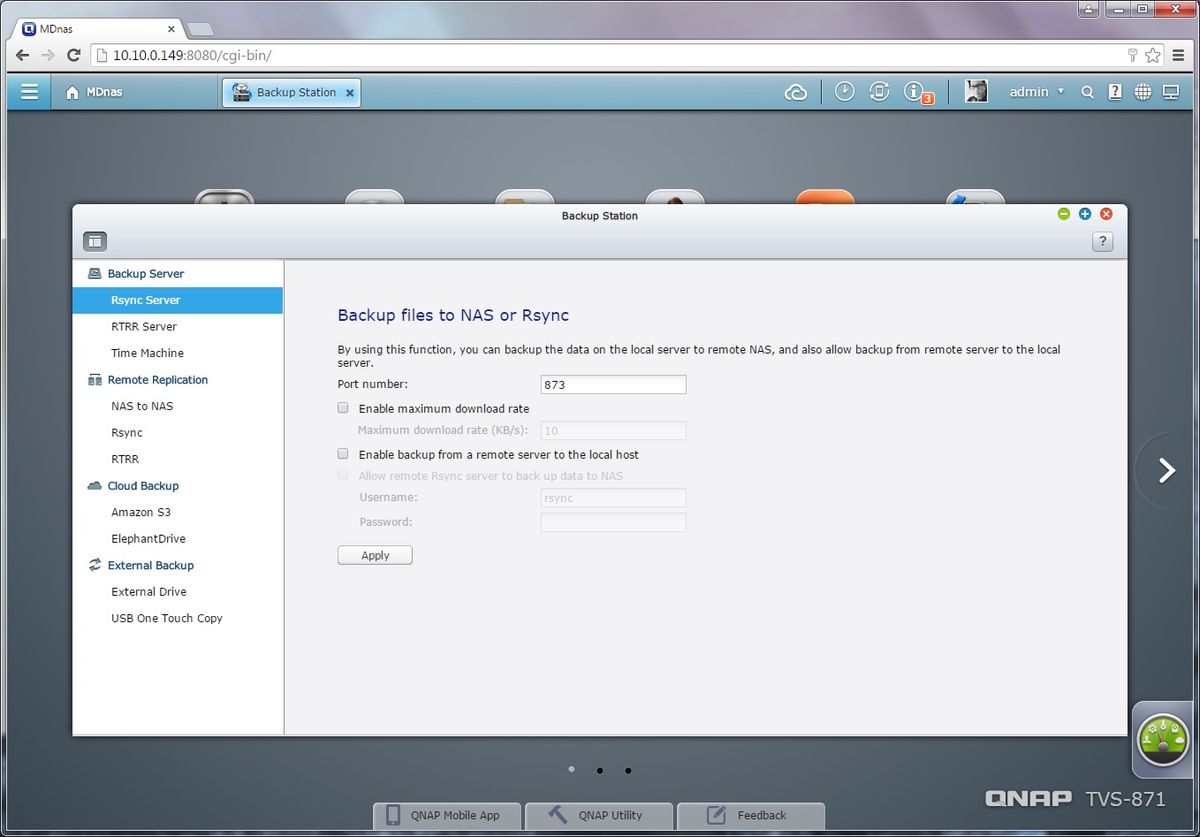This screenshot has height=837, width=1200.
Task: Click the Apply button
Action: 375,555
